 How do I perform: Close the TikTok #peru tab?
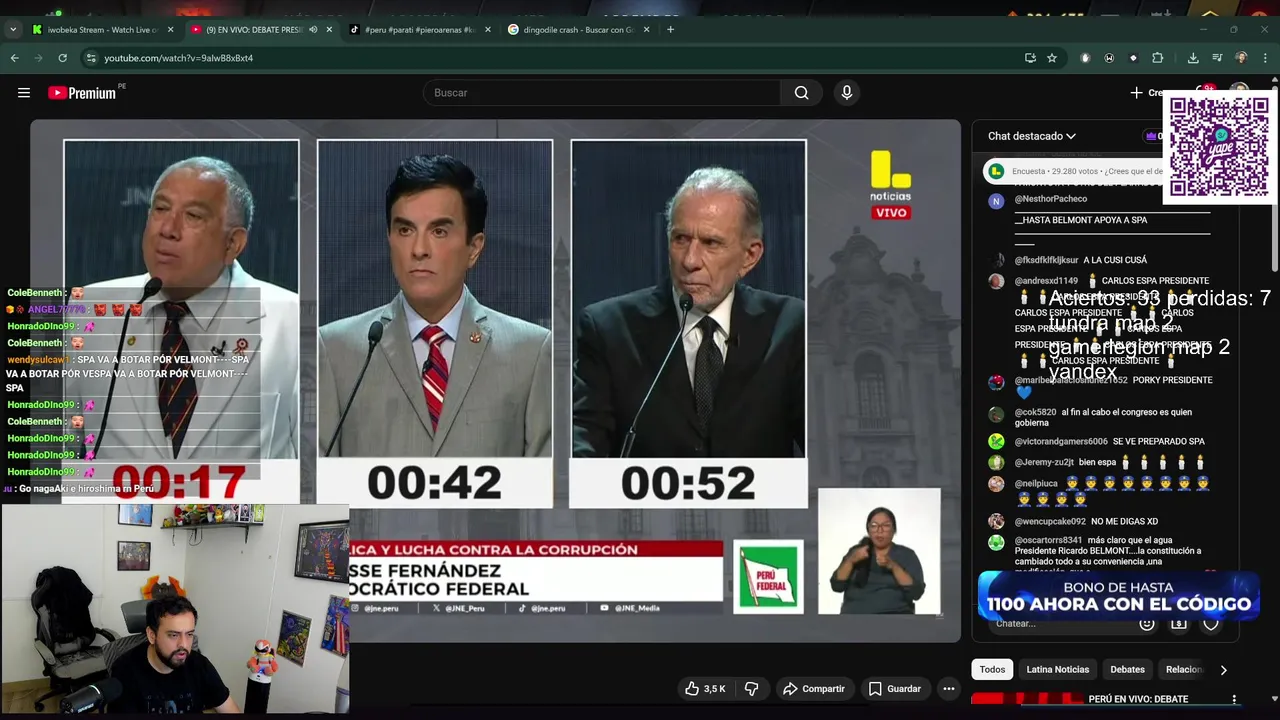(488, 29)
